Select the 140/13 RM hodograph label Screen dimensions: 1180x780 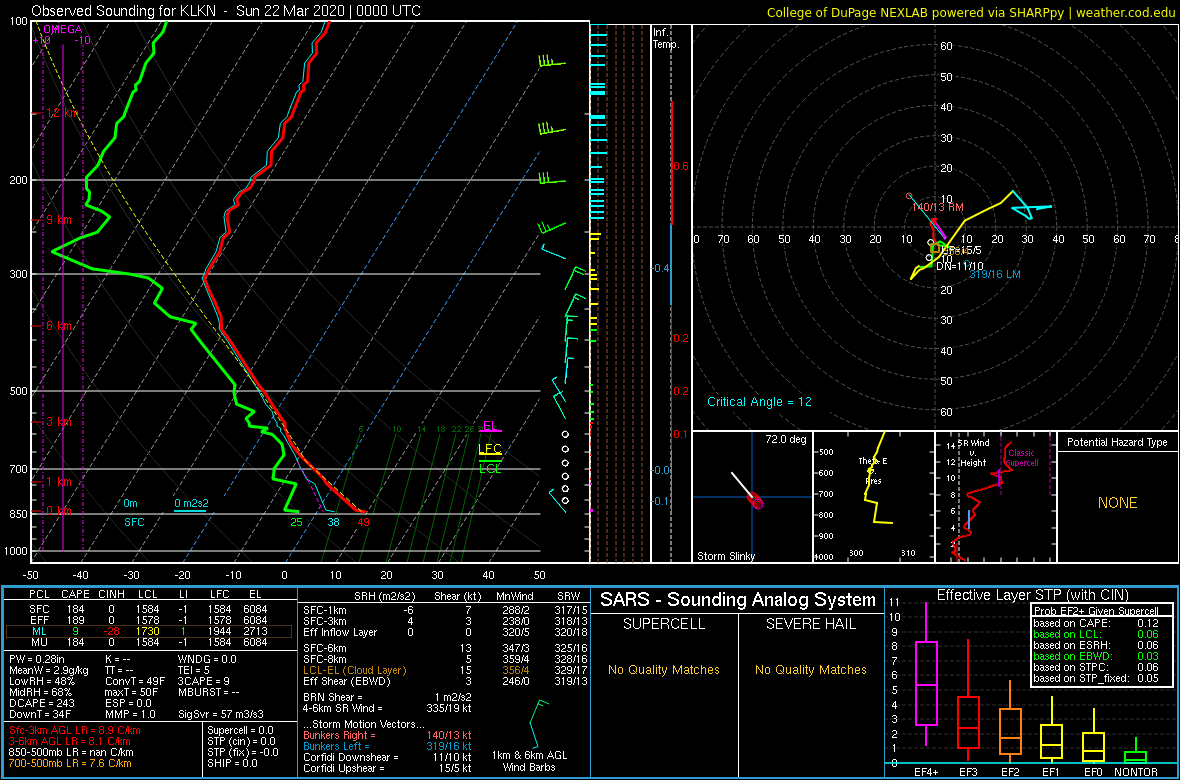click(937, 208)
